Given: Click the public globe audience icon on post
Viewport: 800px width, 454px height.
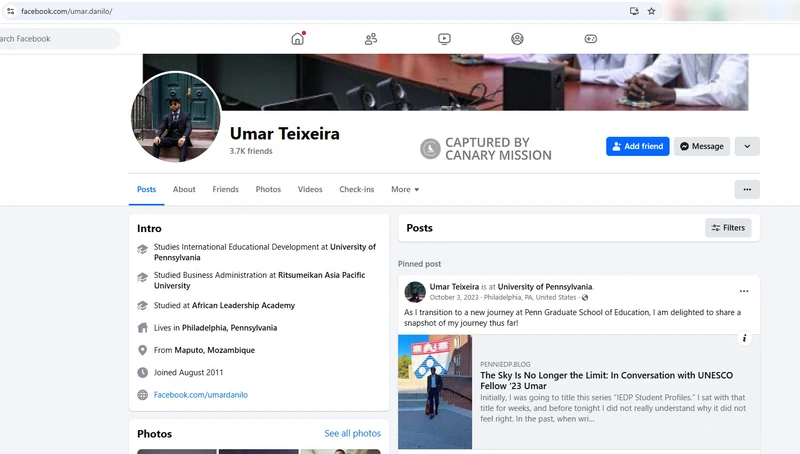Looking at the screenshot, I should point(585,297).
